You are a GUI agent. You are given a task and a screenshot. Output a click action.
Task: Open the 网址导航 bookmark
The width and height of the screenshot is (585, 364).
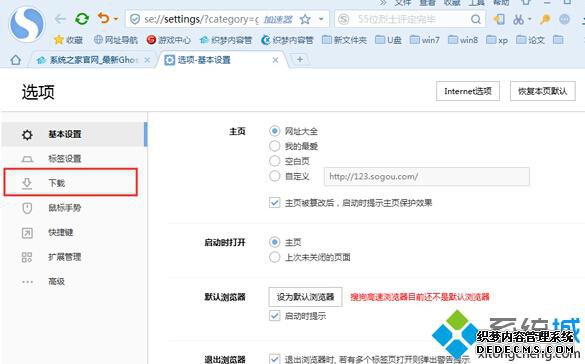116,40
